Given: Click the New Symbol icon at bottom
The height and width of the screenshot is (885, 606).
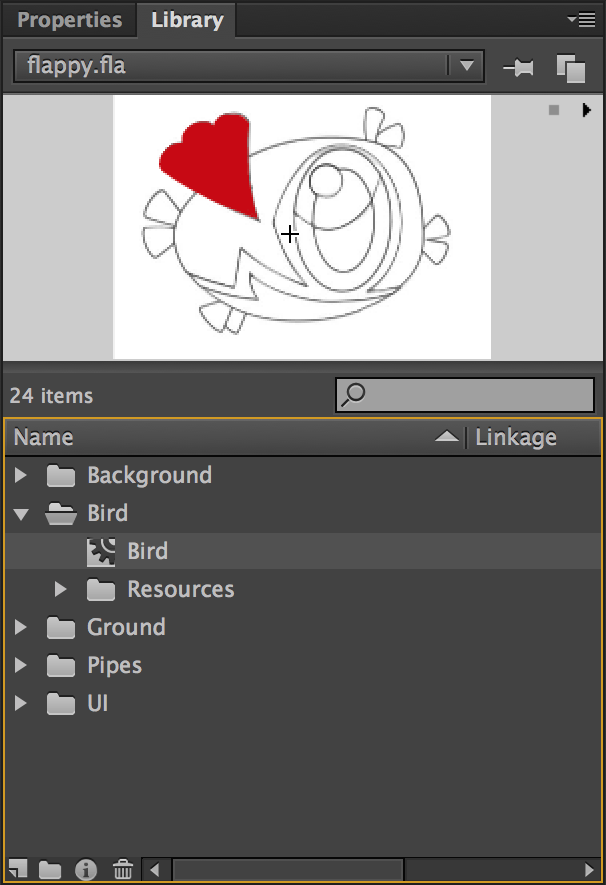Looking at the screenshot, I should (x=18, y=868).
